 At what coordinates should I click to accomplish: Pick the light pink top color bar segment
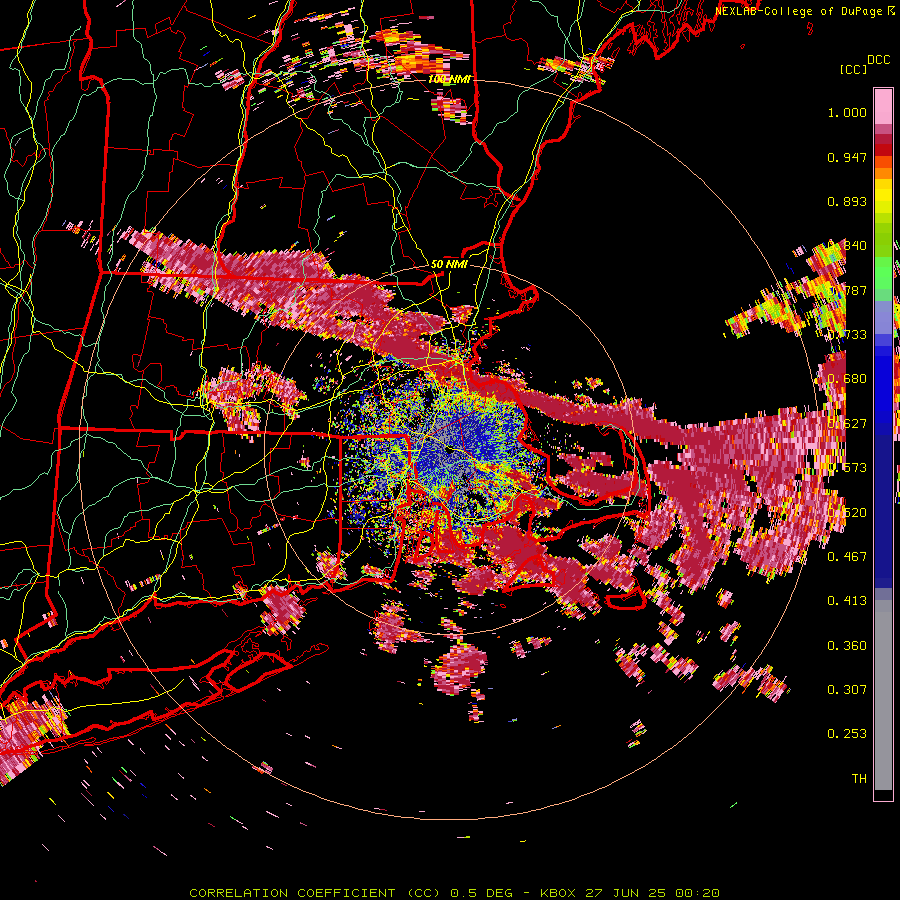pyautogui.click(x=883, y=107)
